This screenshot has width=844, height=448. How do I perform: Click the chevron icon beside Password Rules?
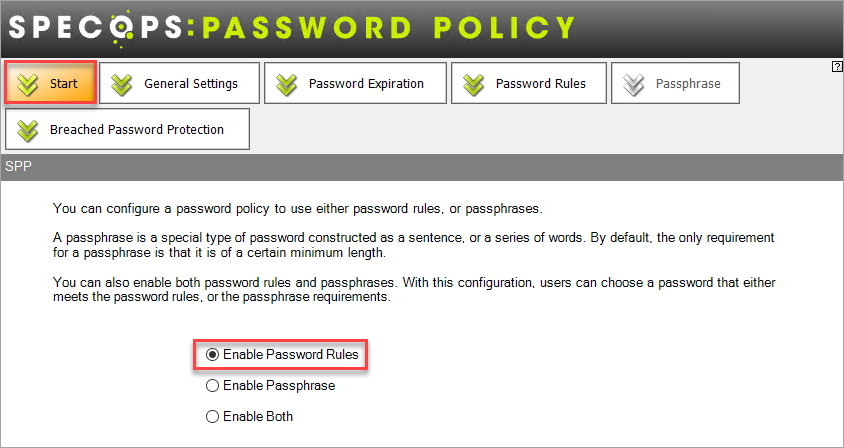point(474,85)
